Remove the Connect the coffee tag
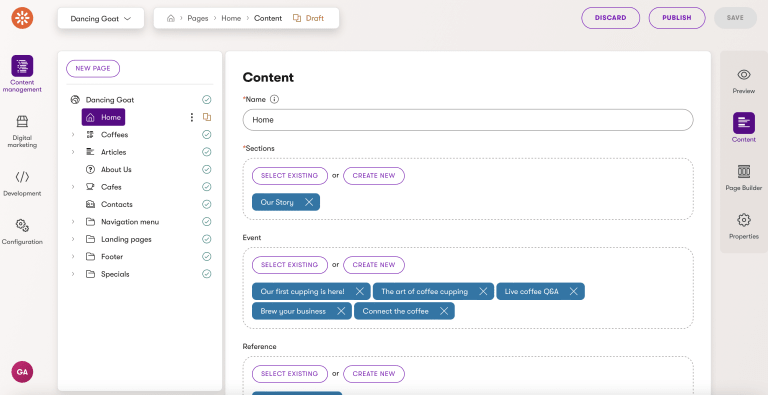The height and width of the screenshot is (395, 768). (444, 311)
